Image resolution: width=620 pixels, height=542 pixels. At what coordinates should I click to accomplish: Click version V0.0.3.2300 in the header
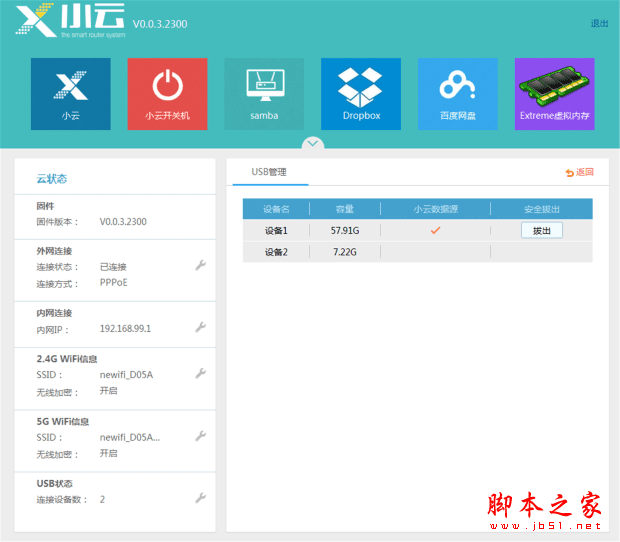tap(160, 24)
